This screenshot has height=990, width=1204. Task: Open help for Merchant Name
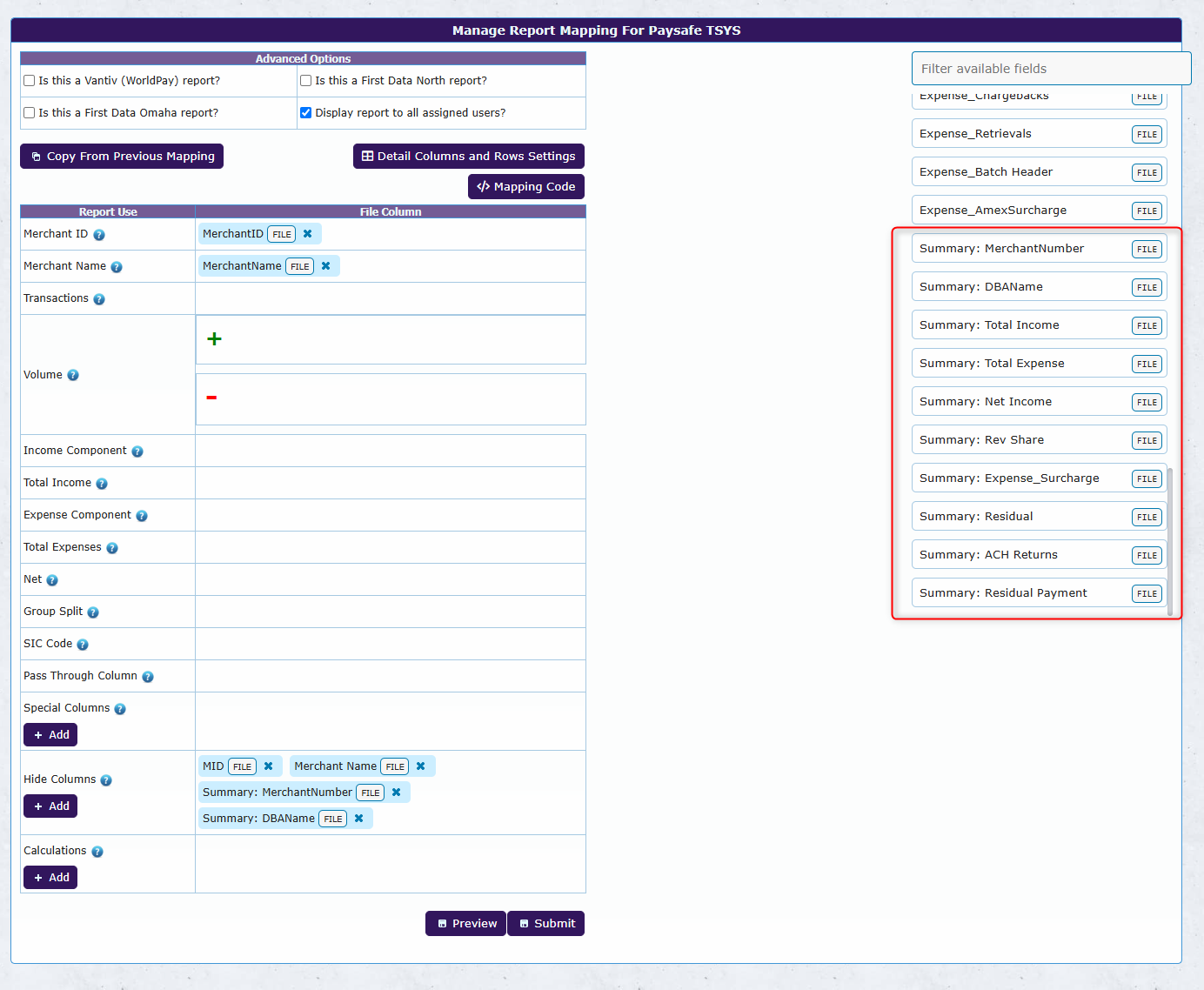click(117, 267)
